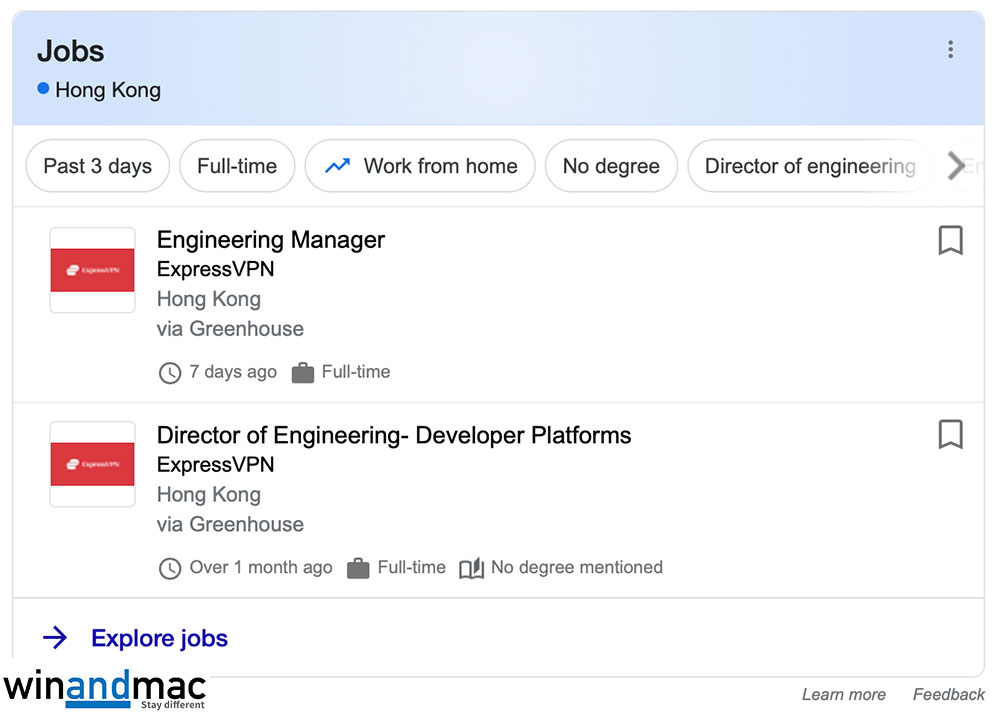
Task: Click the Feedback link
Action: point(948,694)
